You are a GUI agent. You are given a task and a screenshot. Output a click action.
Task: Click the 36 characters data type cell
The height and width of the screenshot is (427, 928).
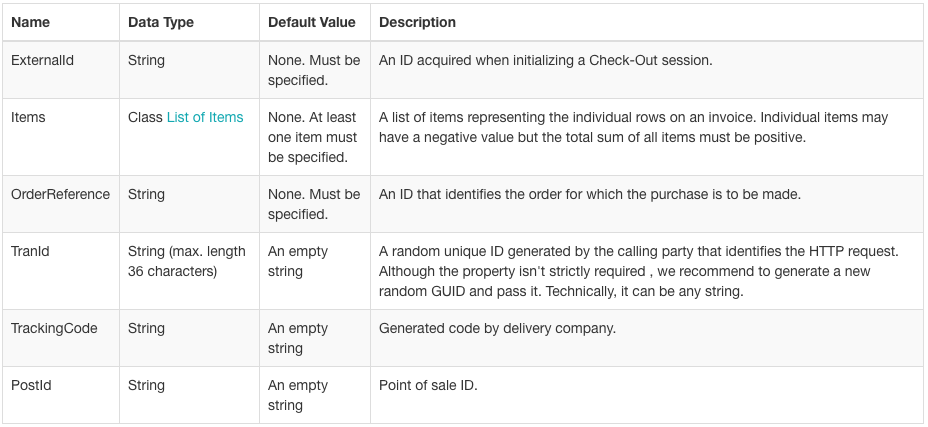[186, 261]
